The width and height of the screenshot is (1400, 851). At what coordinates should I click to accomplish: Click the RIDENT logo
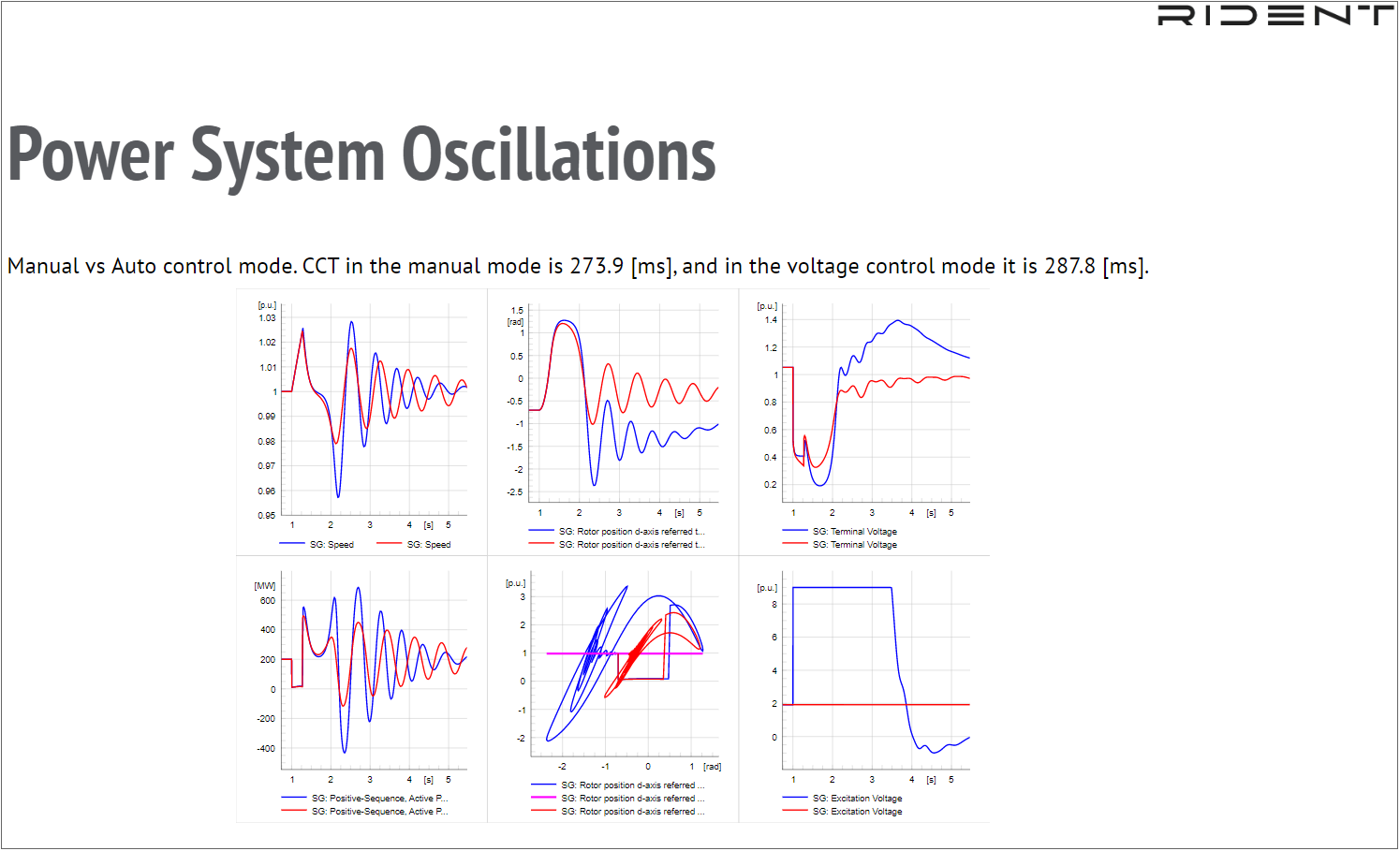(x=1275, y=15)
